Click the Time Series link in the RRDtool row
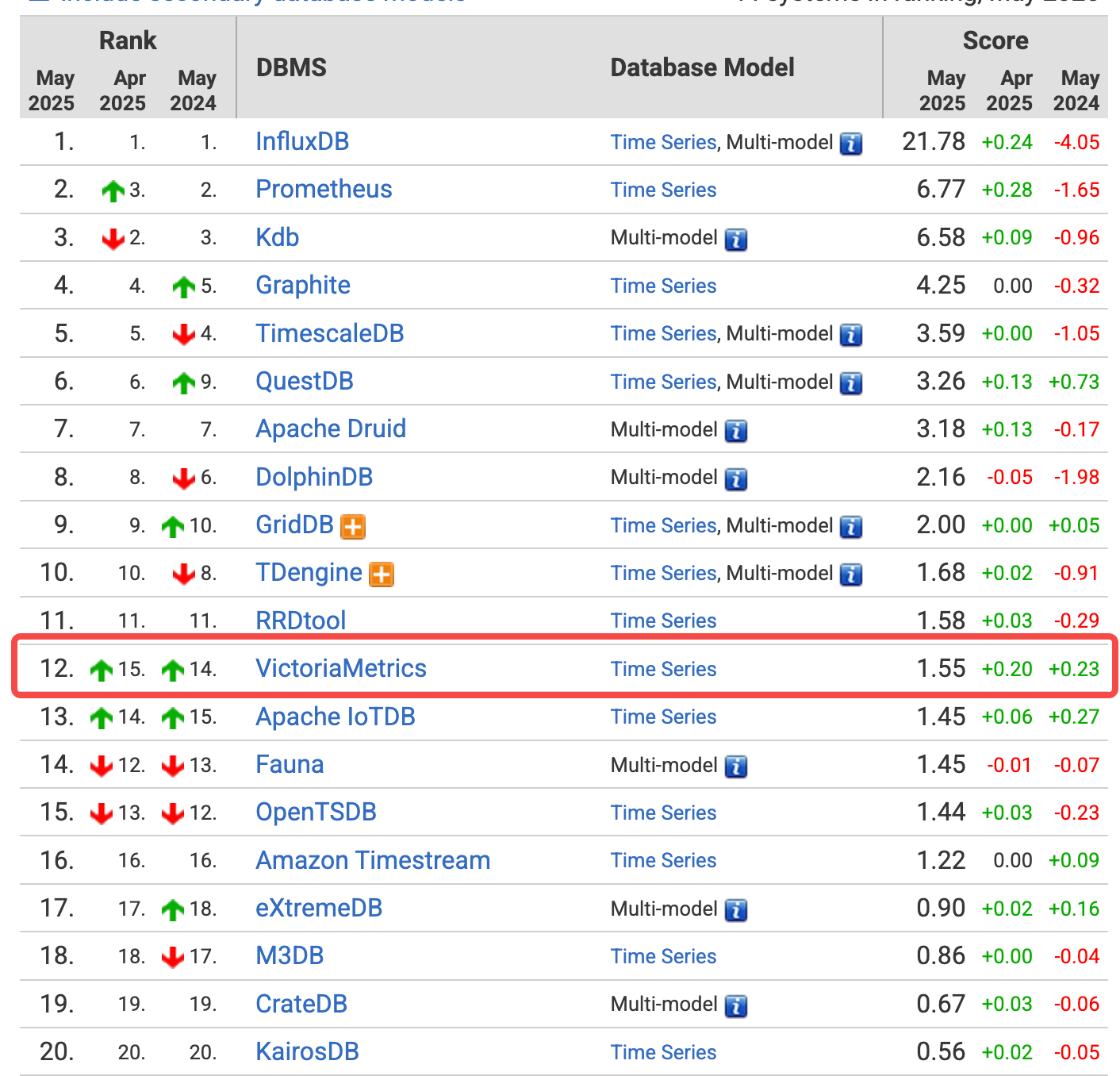1120x1076 pixels. (663, 621)
